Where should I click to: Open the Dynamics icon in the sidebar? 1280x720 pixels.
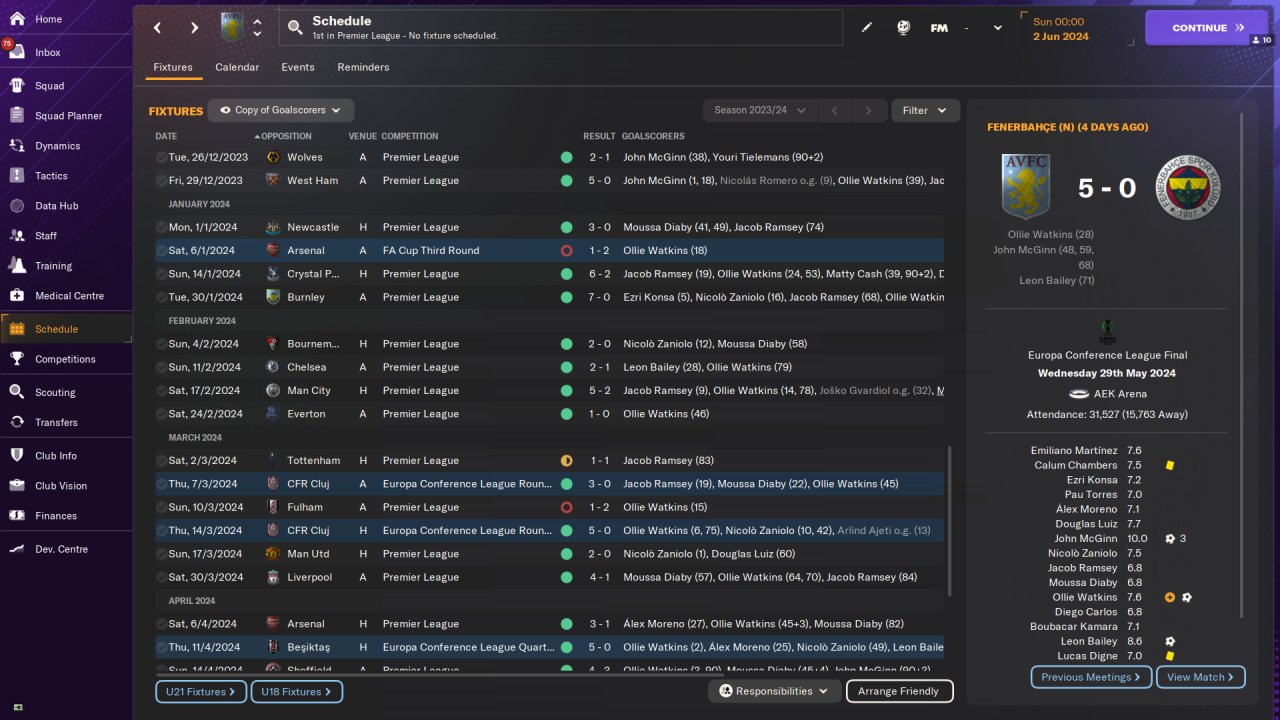pos(17,146)
